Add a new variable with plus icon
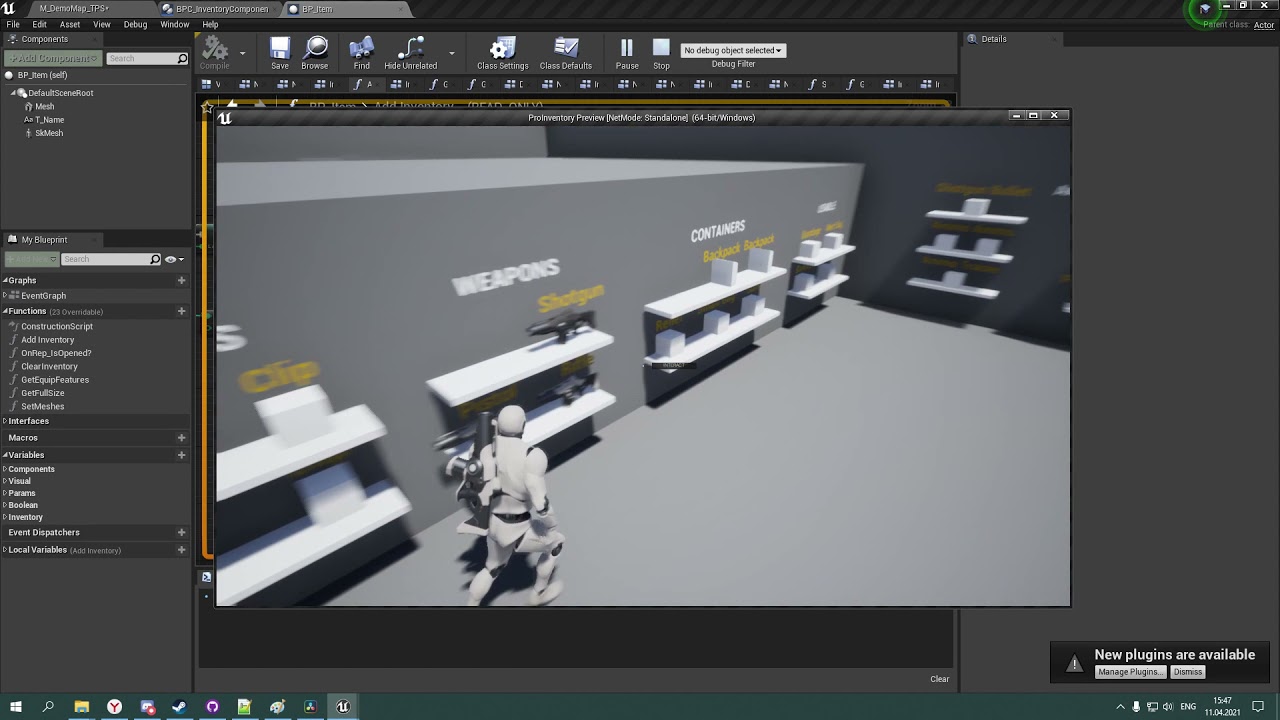Screen dimensions: 1280x720 pos(181,455)
